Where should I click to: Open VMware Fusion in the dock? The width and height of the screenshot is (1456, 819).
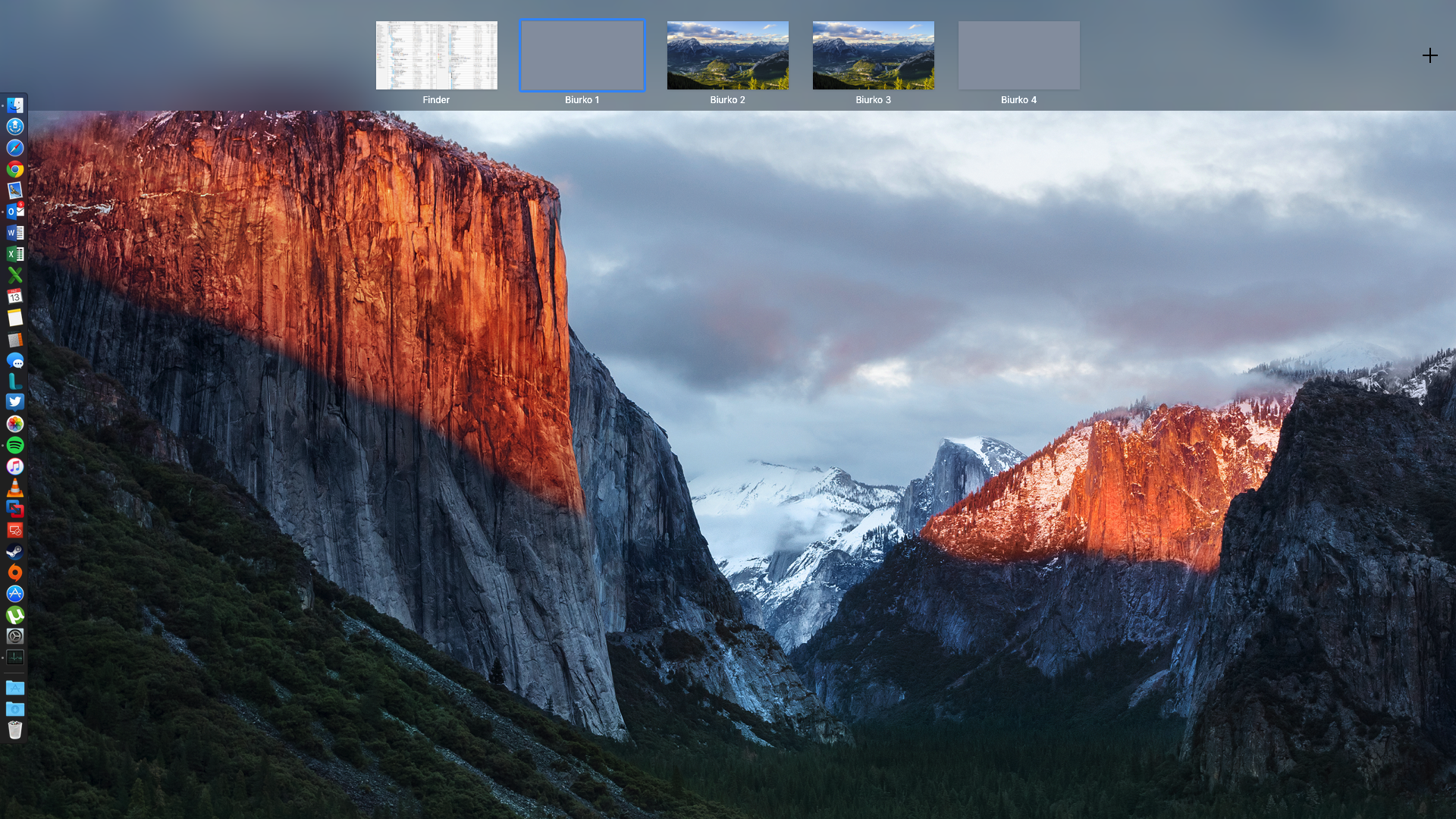(x=15, y=509)
